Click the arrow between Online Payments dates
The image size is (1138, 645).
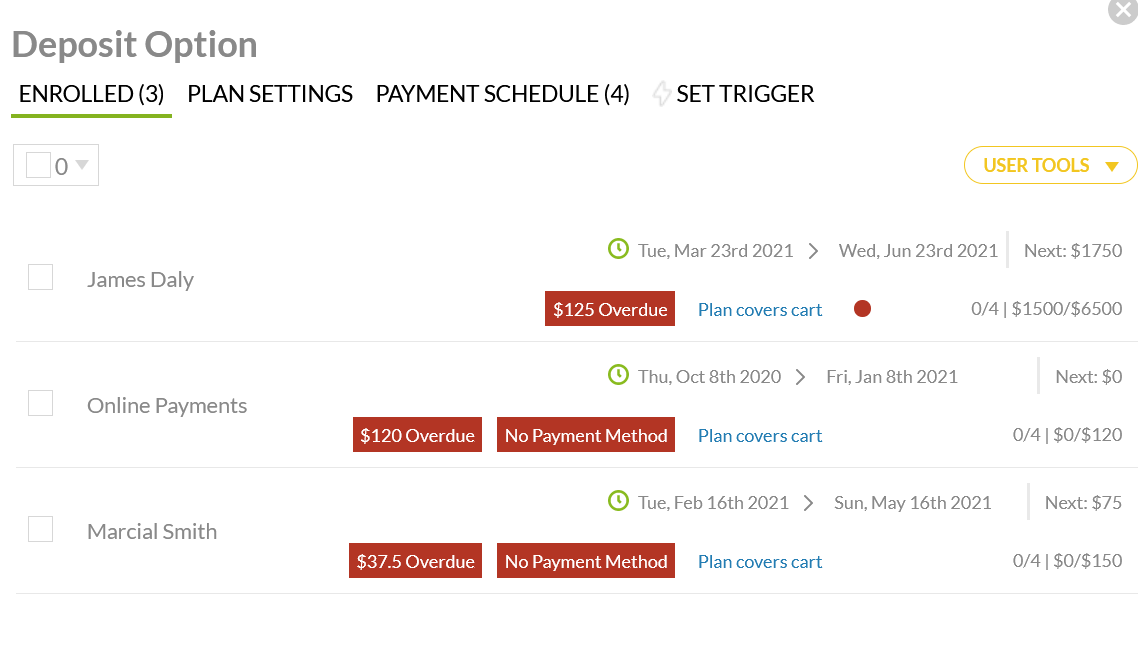pyautogui.click(x=801, y=377)
